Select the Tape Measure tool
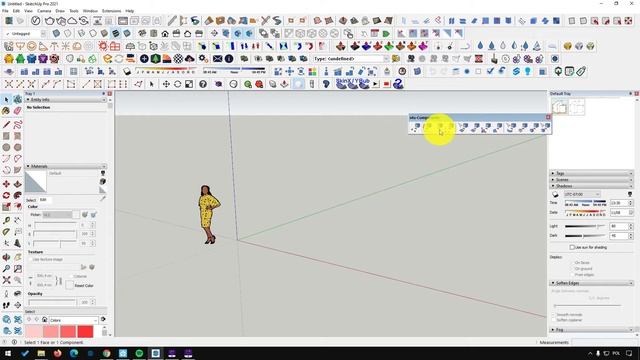Screen dimensions: 640x360 pyautogui.click(x=6, y=221)
